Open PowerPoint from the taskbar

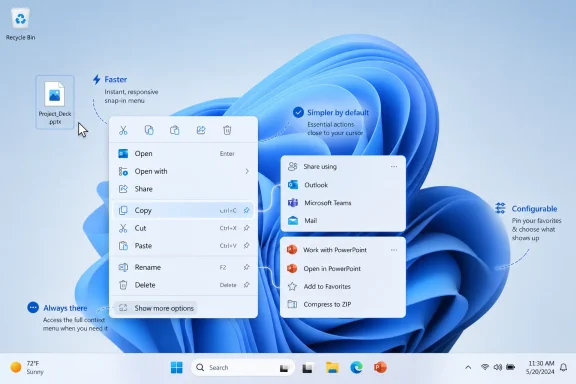pos(380,367)
